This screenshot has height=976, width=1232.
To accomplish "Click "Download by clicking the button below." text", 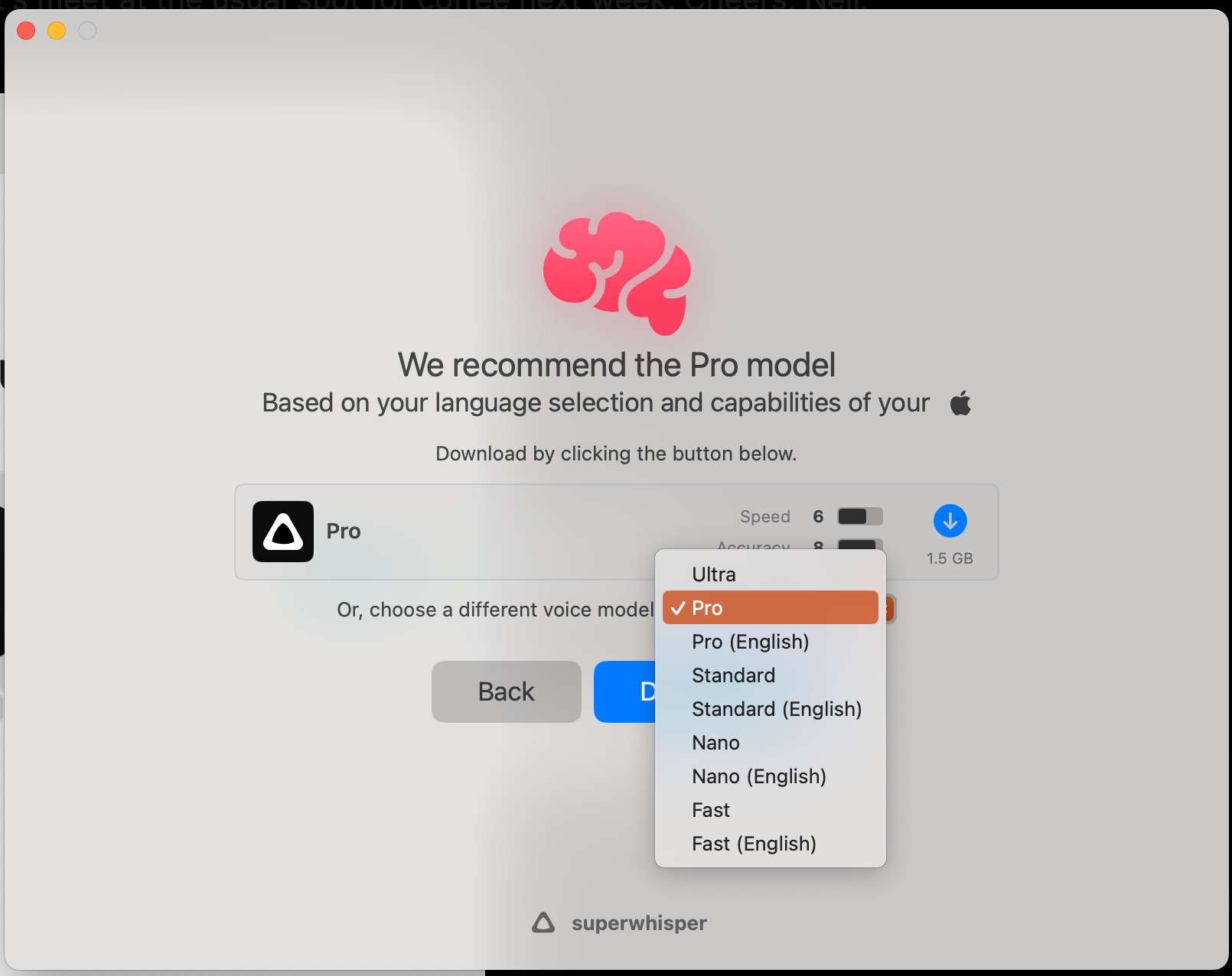I will point(616,454).
